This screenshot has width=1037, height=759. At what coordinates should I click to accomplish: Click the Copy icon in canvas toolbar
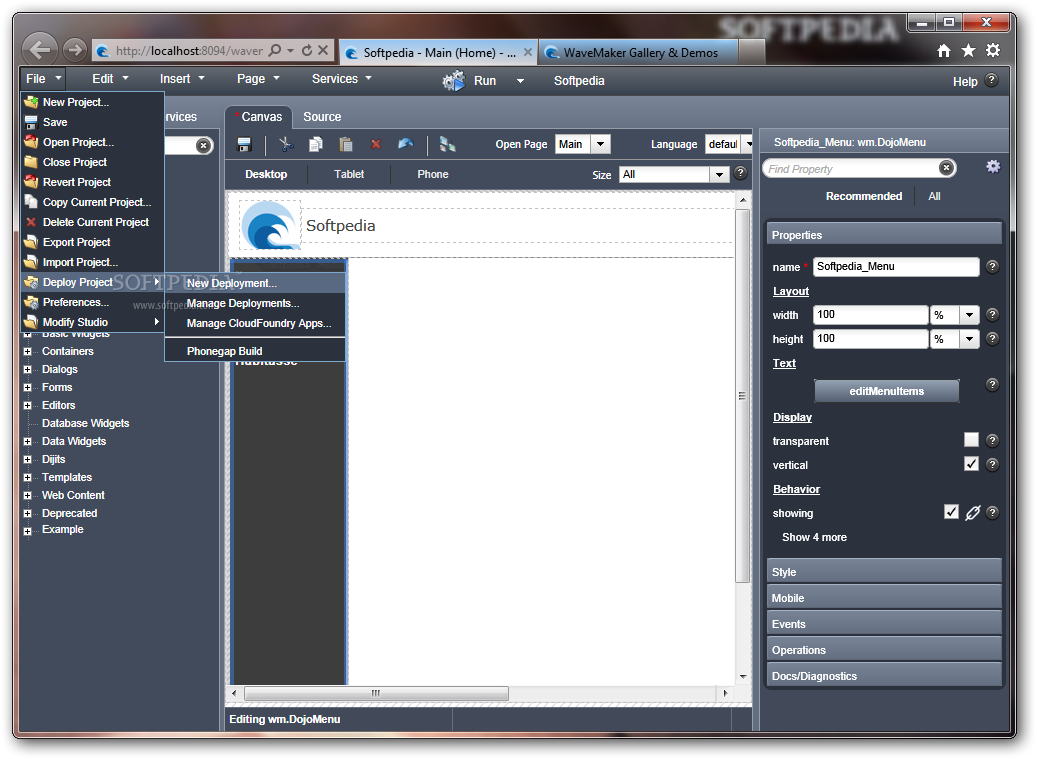click(x=316, y=144)
